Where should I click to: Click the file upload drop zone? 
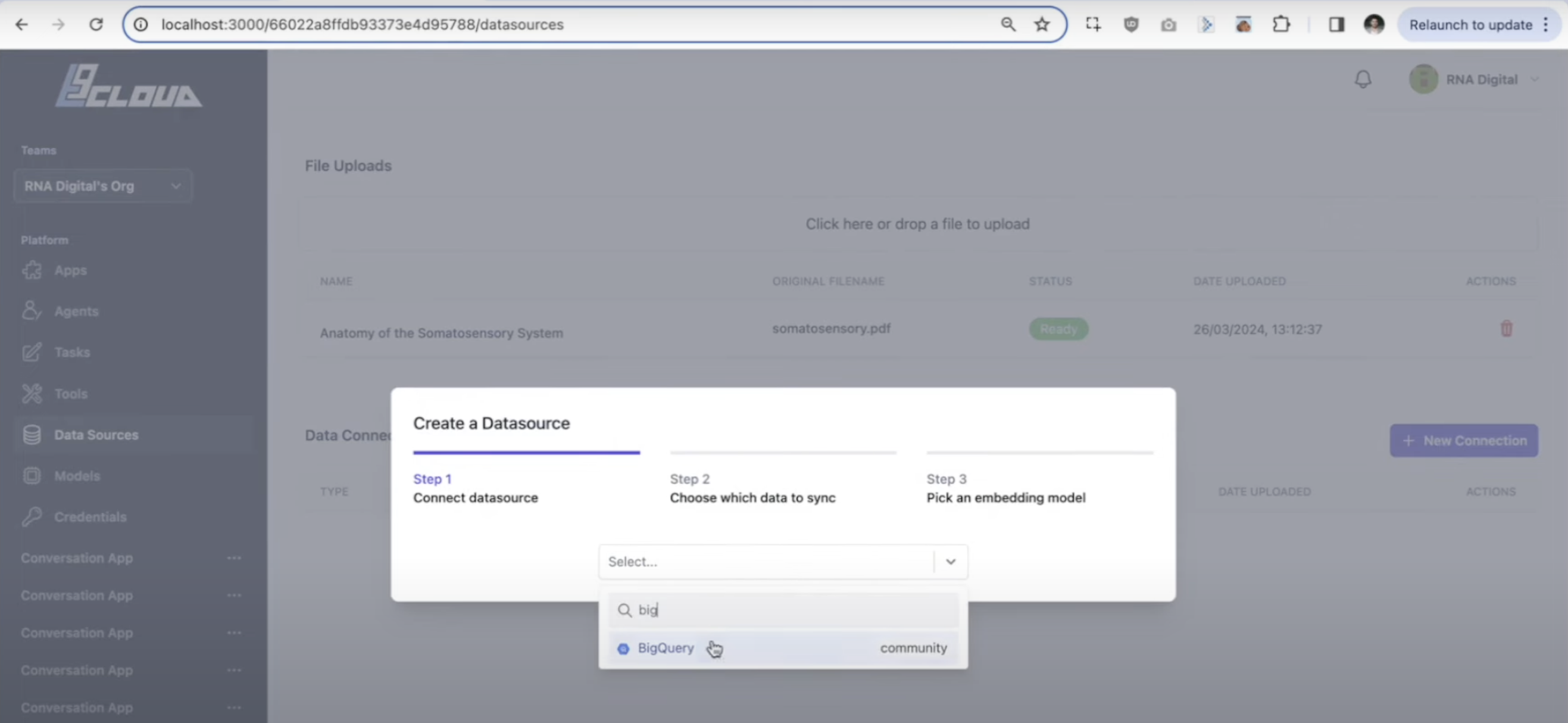(x=917, y=223)
